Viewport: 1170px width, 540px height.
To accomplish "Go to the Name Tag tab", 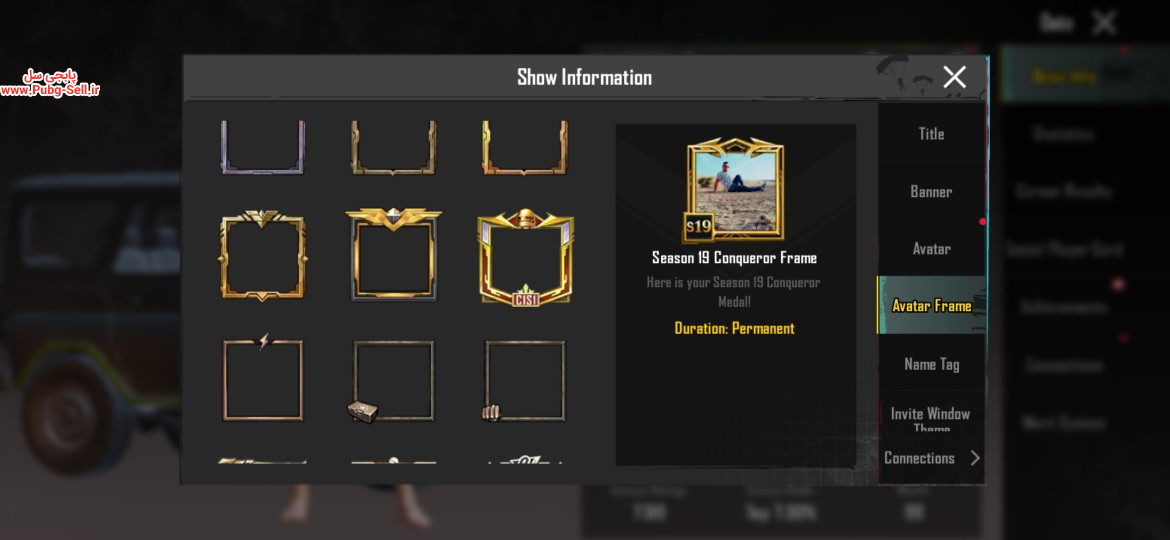I will click(x=931, y=364).
